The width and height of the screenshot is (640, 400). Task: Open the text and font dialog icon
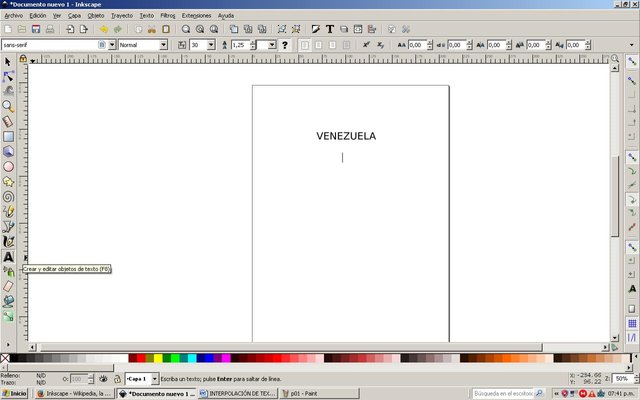coord(330,29)
